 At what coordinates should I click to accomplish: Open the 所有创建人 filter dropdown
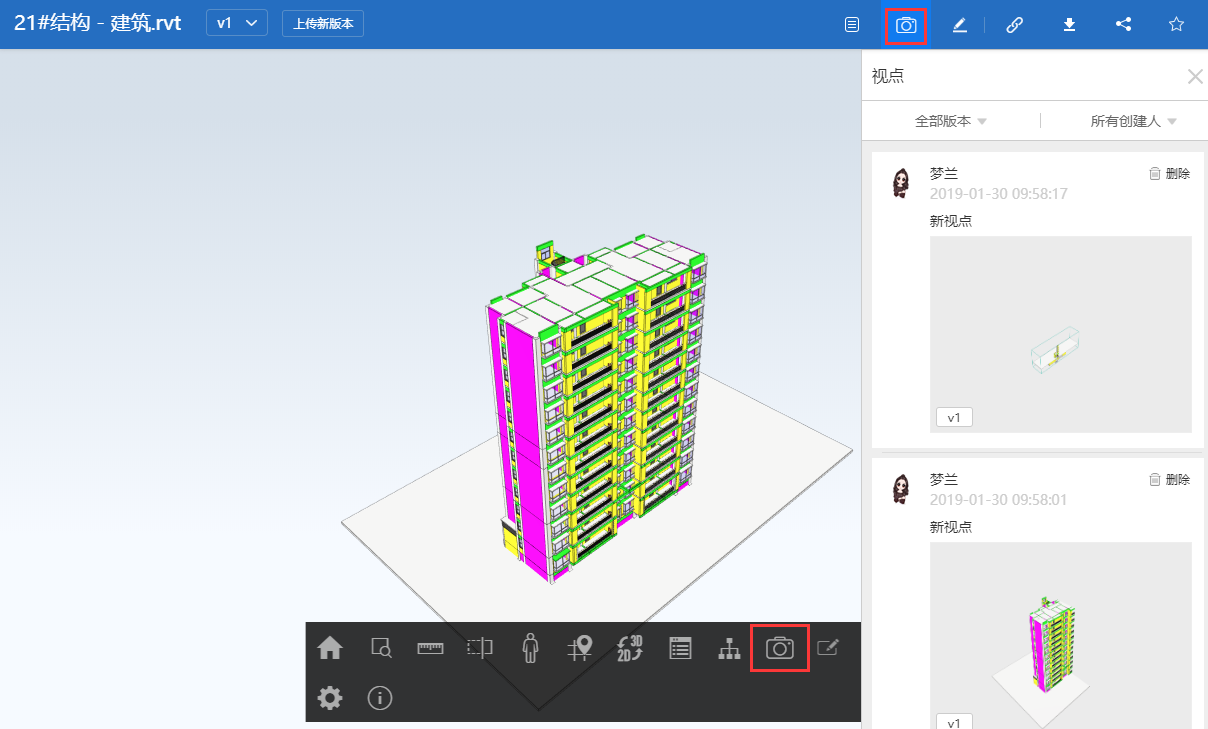pyautogui.click(x=1133, y=121)
